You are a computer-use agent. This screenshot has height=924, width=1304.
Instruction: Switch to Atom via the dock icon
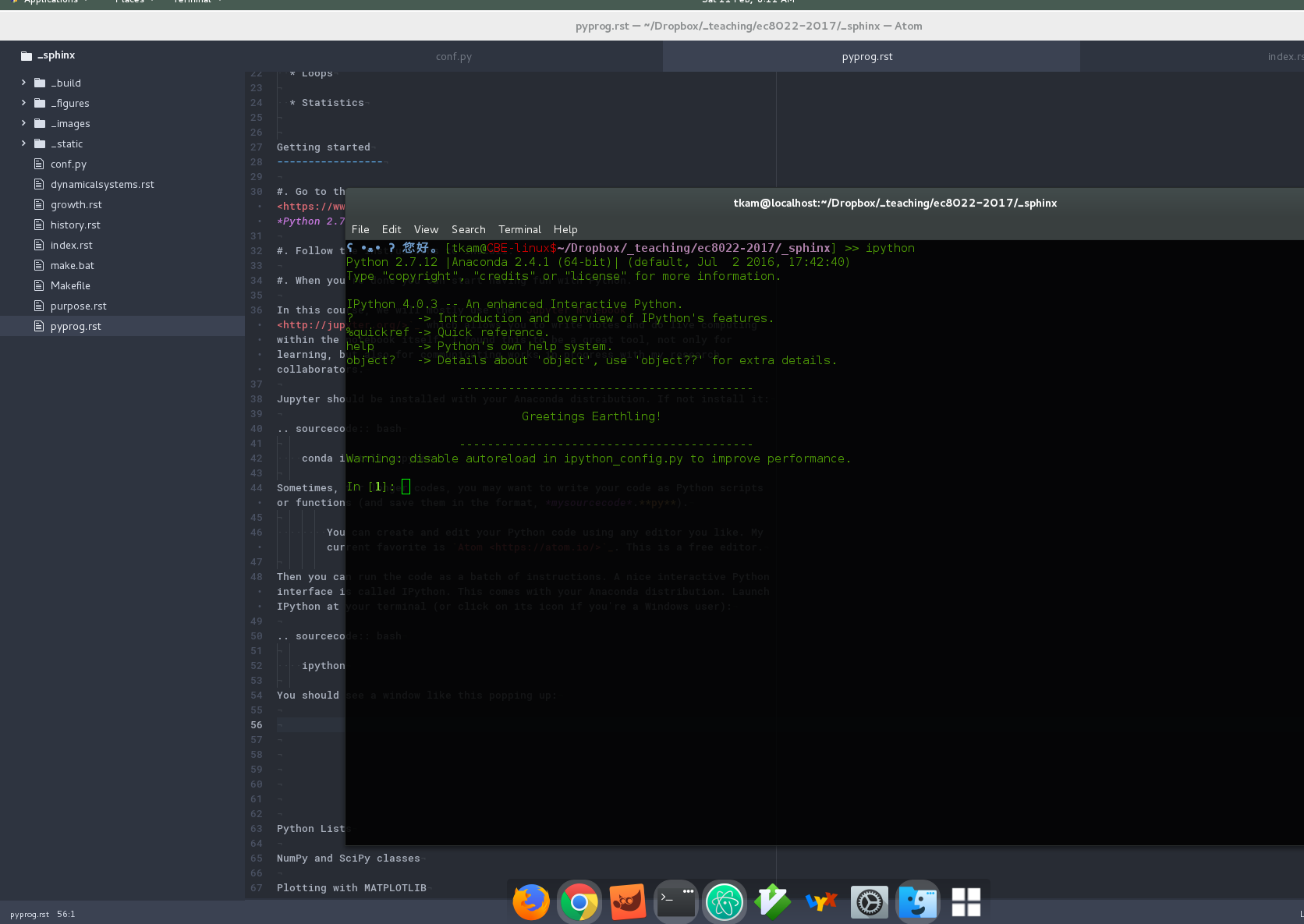click(x=725, y=902)
